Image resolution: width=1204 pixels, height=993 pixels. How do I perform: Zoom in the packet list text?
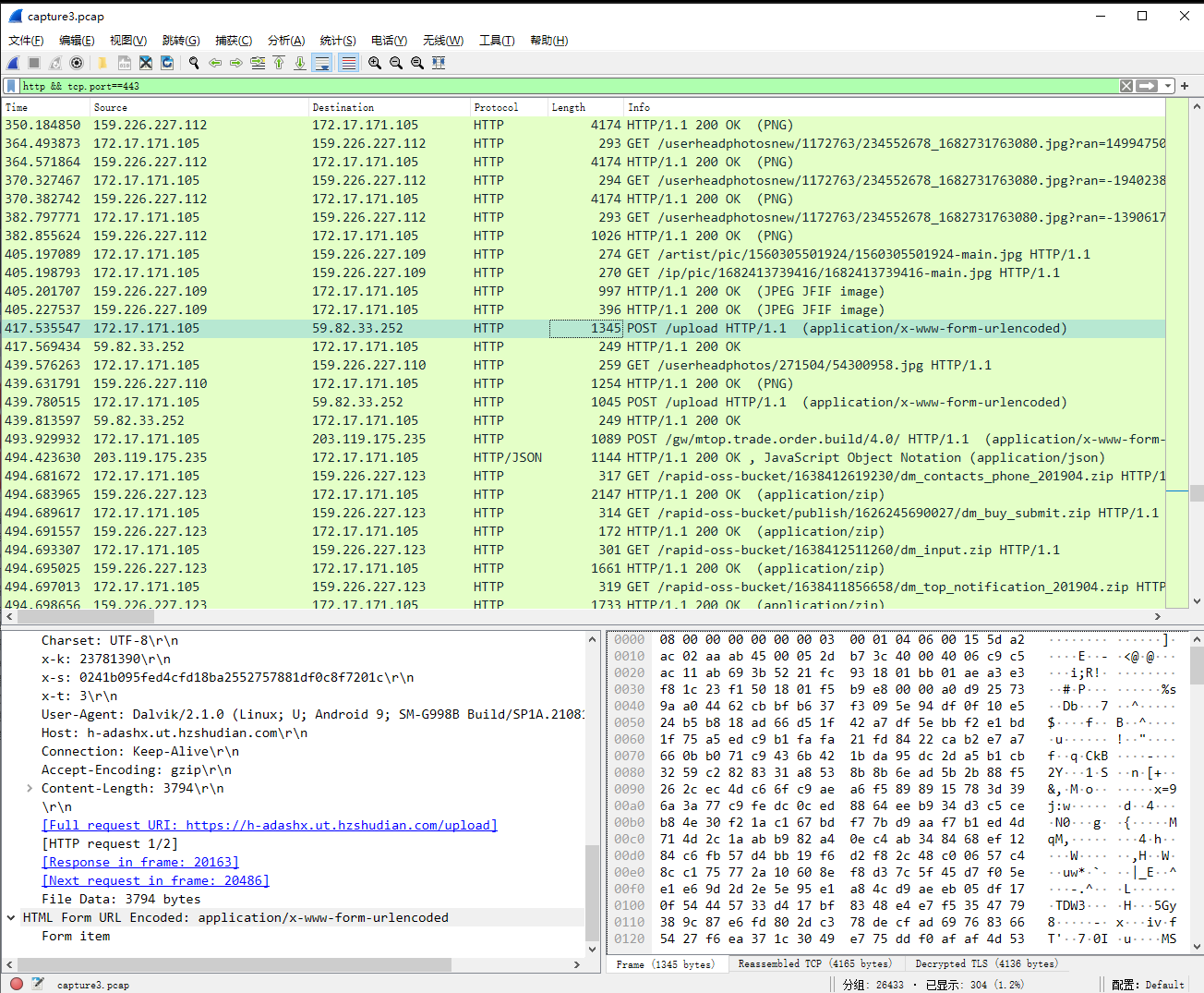point(375,63)
